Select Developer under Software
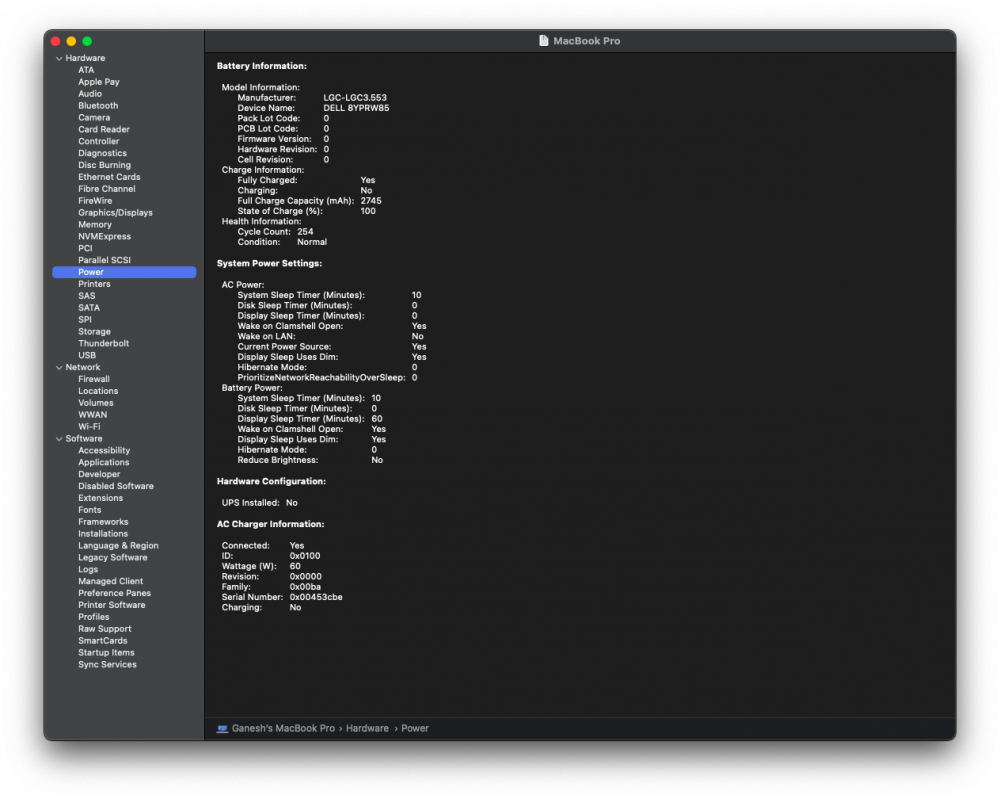The width and height of the screenshot is (1000, 799). tap(99, 474)
